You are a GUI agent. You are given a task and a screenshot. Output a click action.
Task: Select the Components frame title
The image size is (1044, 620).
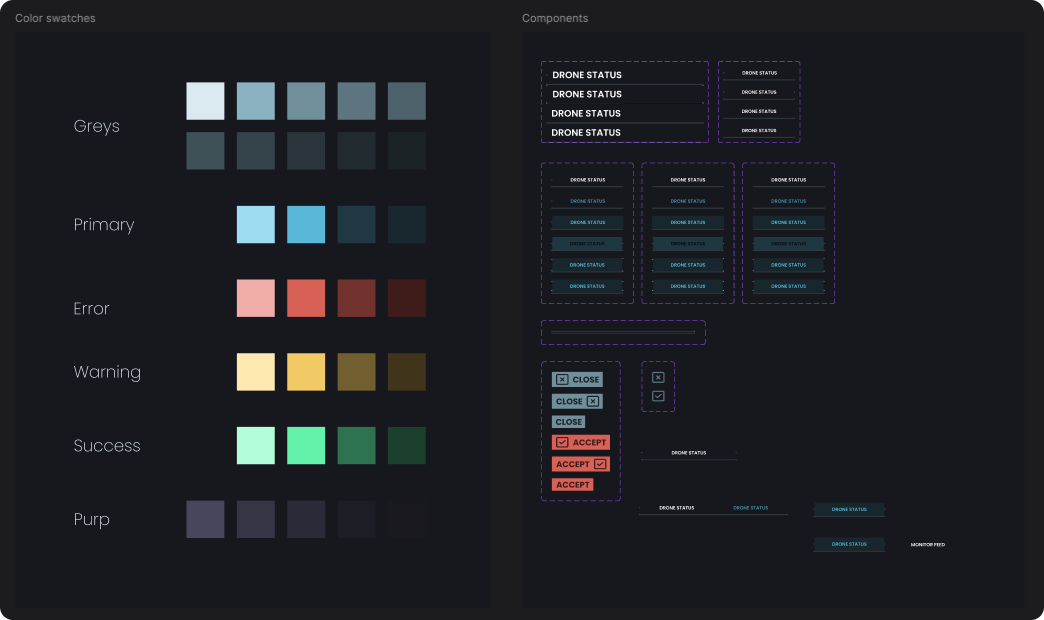(555, 19)
